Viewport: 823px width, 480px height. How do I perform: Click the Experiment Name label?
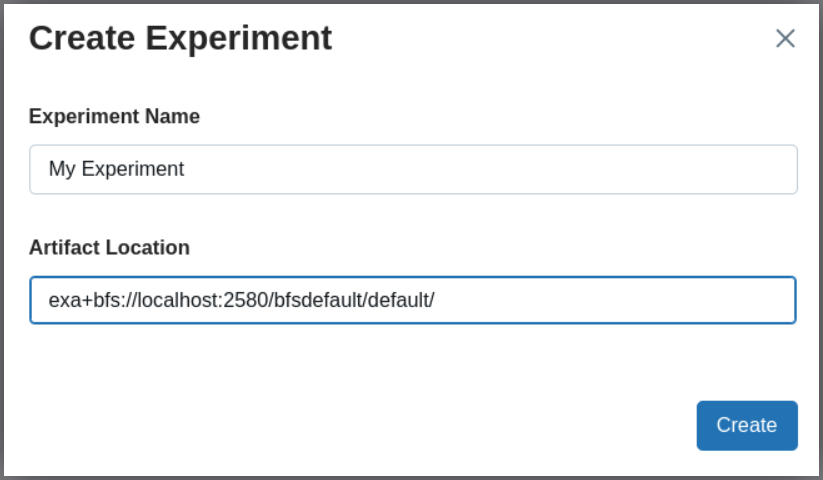(114, 116)
